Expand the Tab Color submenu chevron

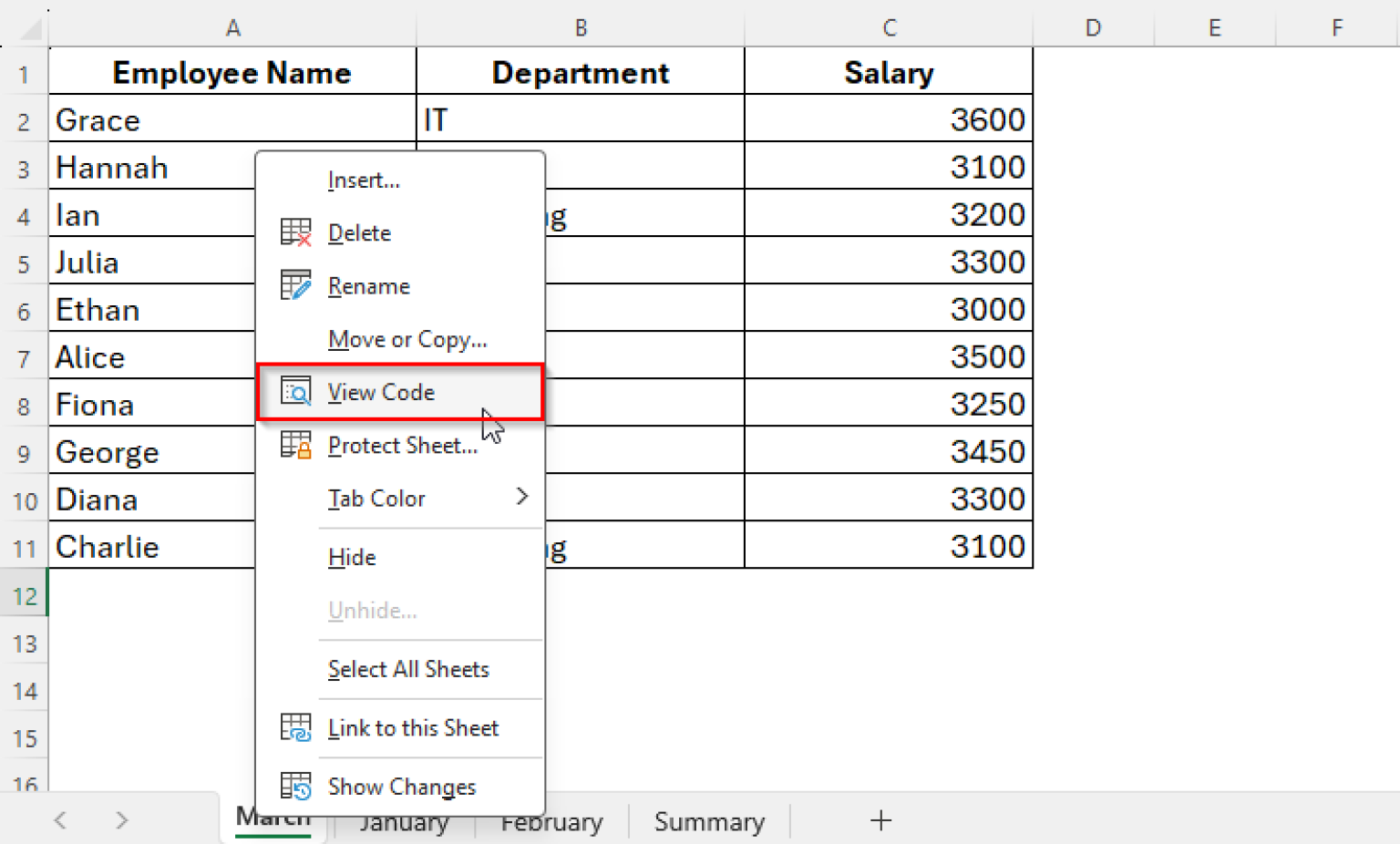(522, 498)
